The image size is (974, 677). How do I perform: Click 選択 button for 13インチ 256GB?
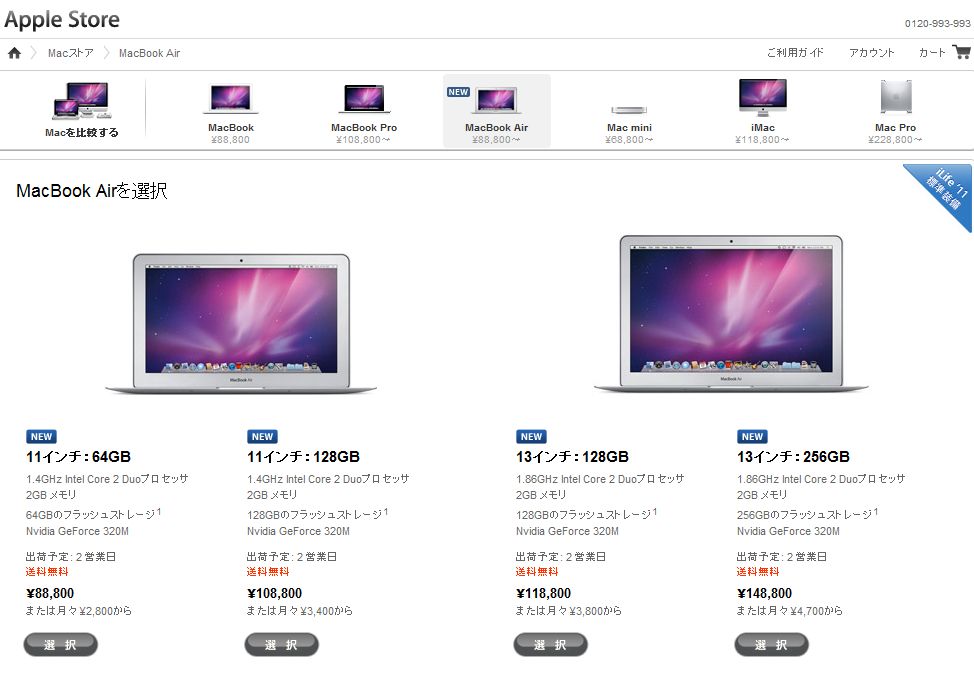[x=771, y=645]
